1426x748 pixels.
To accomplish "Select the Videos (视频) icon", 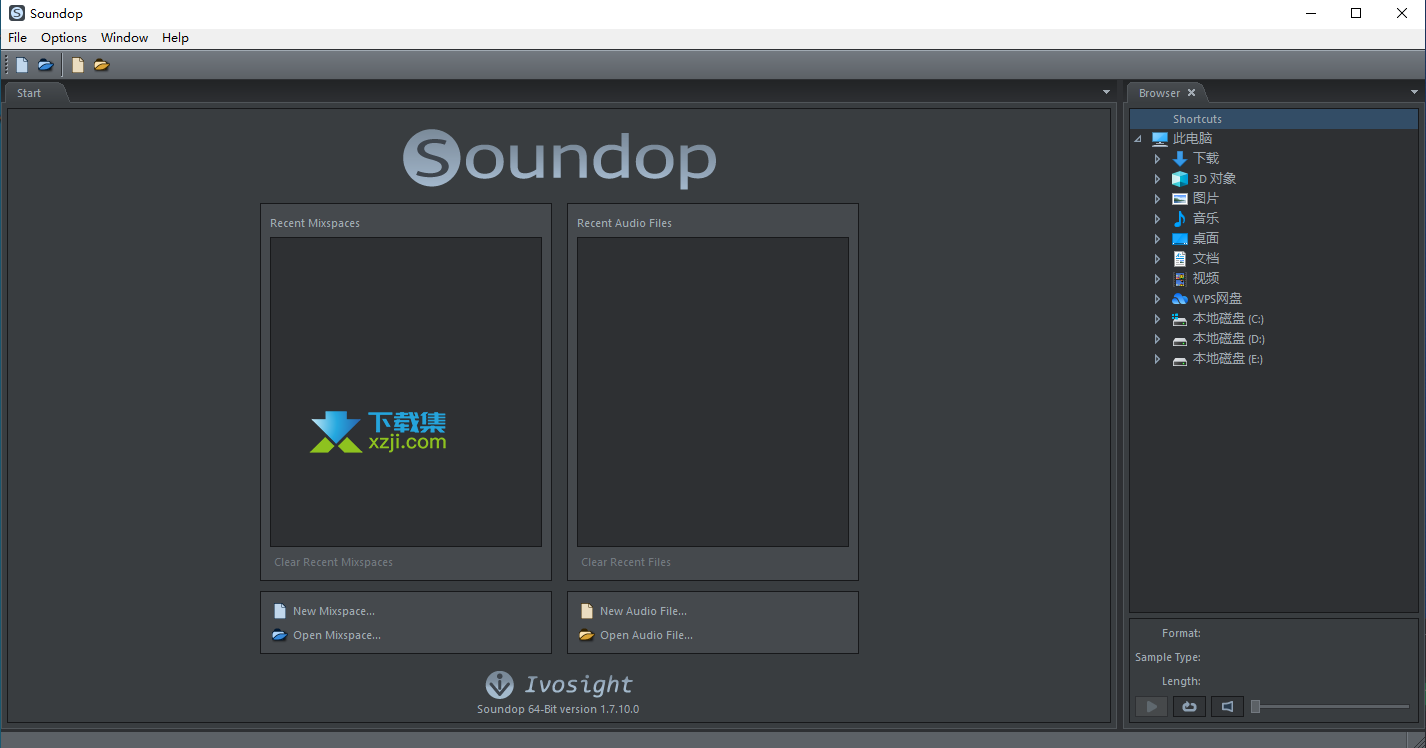I will pyautogui.click(x=1180, y=279).
